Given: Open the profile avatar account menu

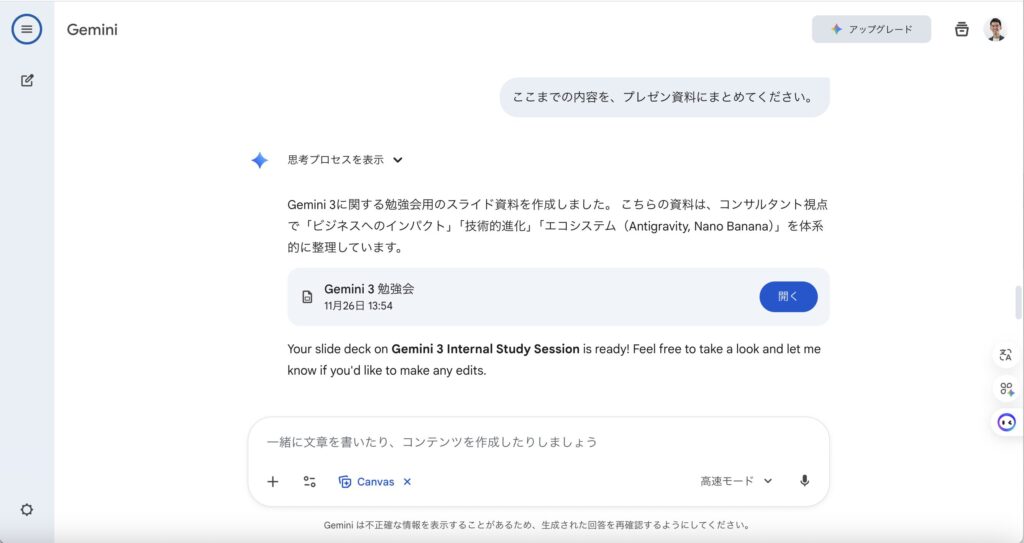Looking at the screenshot, I should pos(995,29).
